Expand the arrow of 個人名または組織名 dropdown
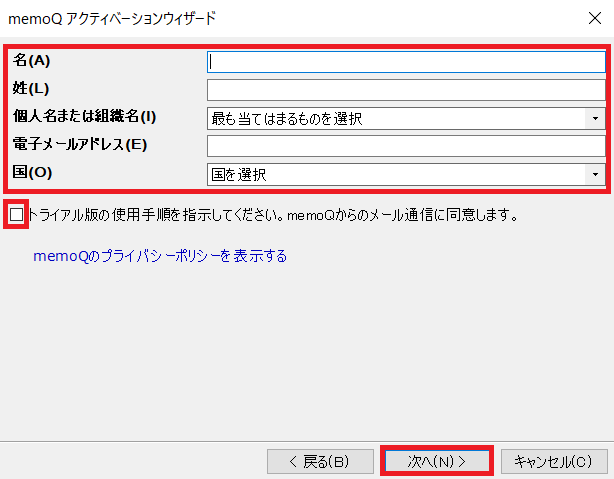This screenshot has width=614, height=479. pyautogui.click(x=595, y=118)
